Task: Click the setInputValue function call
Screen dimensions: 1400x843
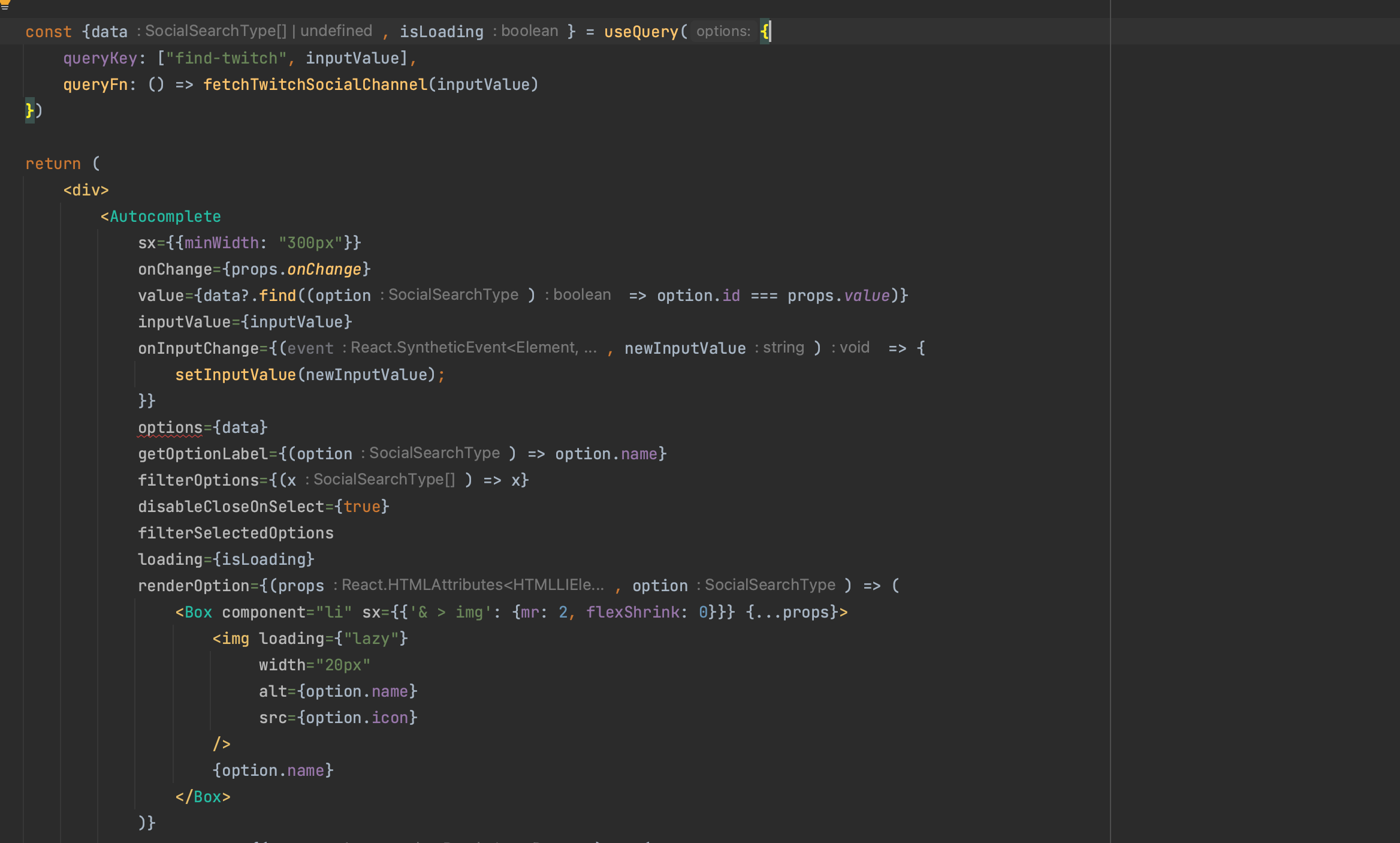Action: tap(236, 375)
